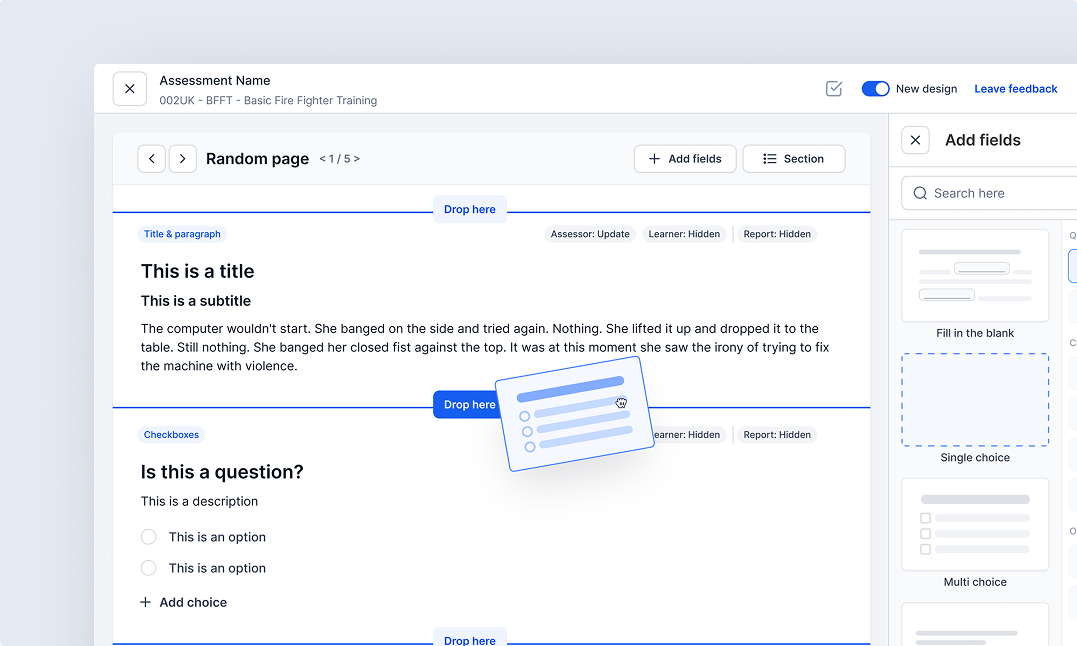
Task: Click the Random page title
Action: point(258,159)
